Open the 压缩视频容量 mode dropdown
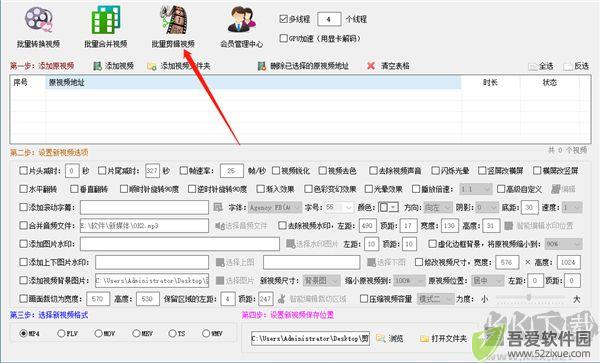 click(x=435, y=299)
